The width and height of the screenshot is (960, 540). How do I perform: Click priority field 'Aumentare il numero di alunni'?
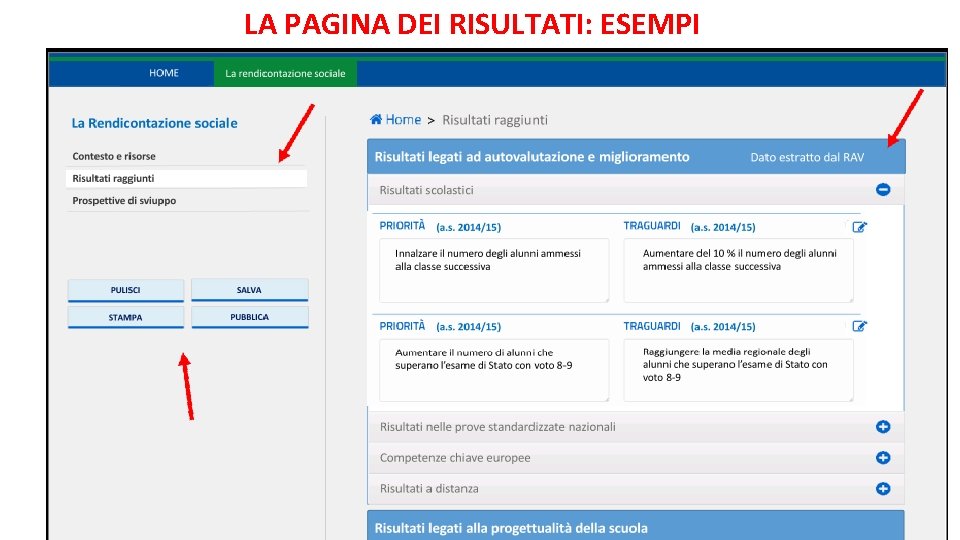point(494,370)
